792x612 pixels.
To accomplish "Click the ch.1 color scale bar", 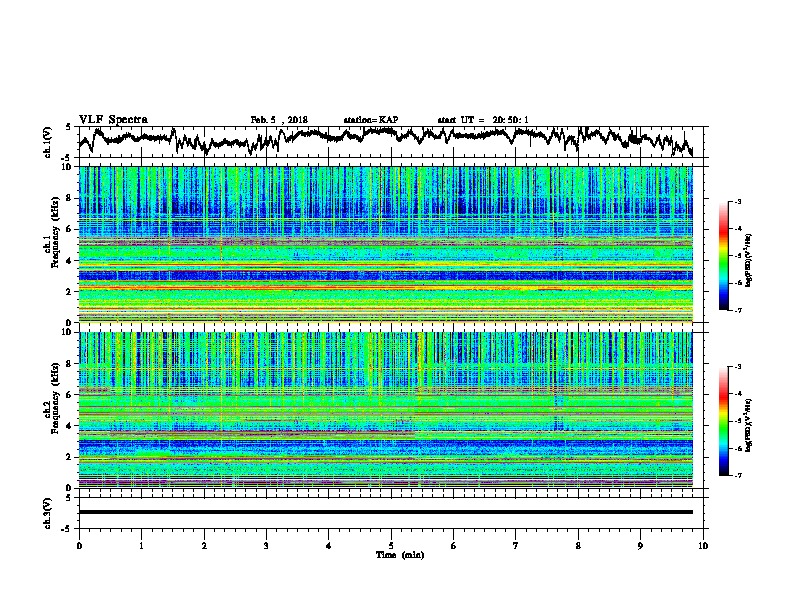I will coord(723,256).
